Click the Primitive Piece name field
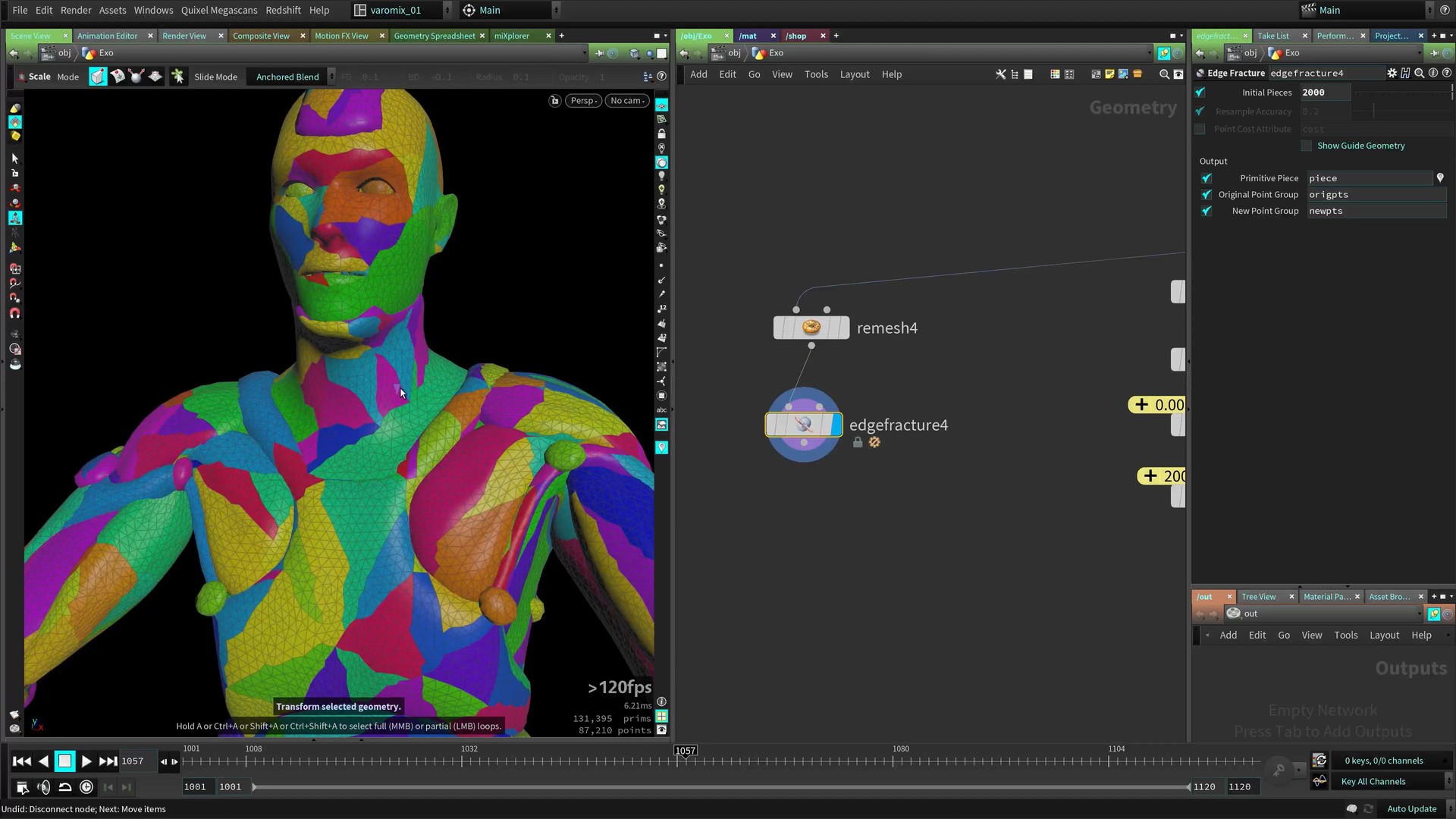The image size is (1456, 819). point(1369,178)
